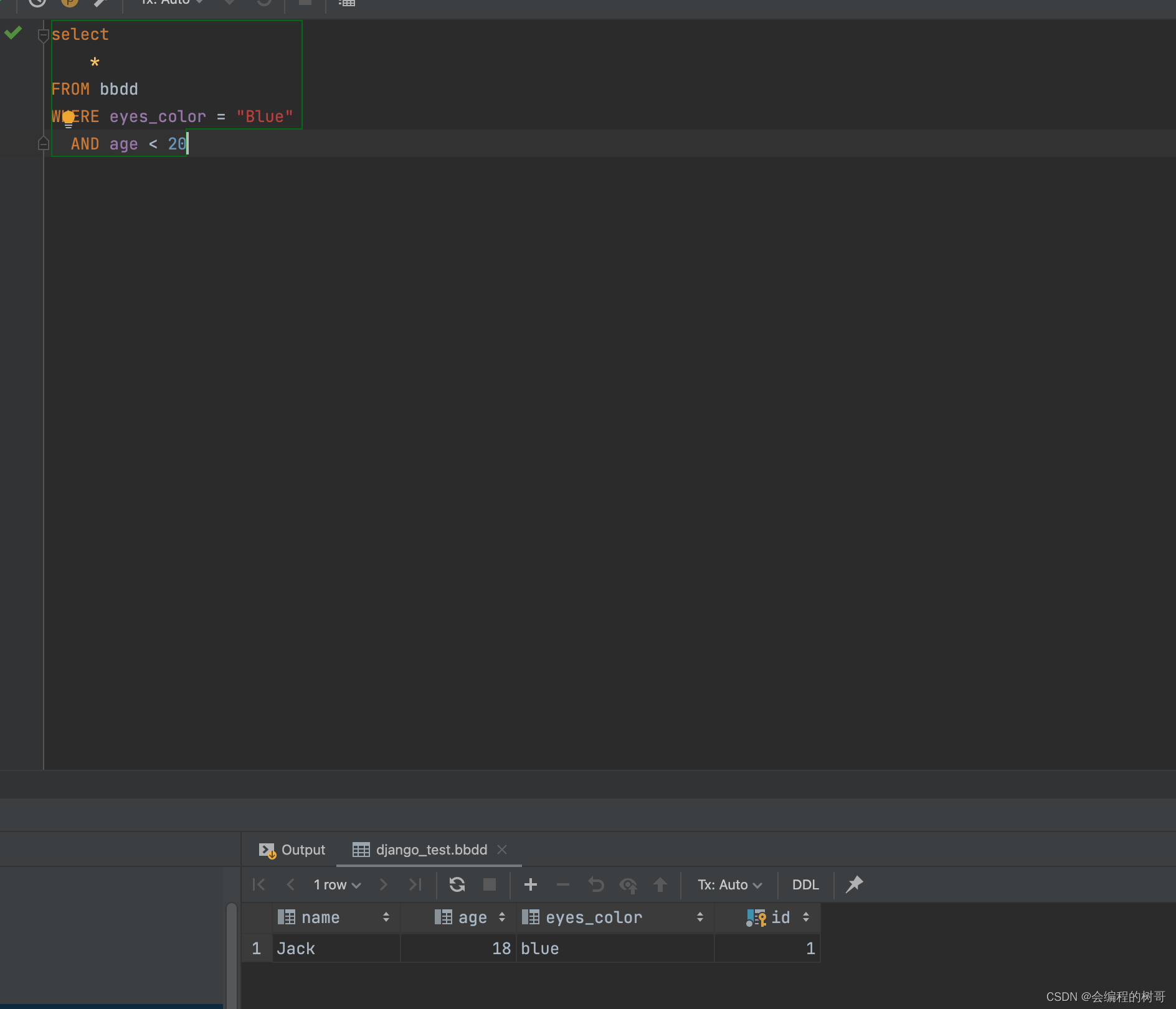Add a new row with plus icon
This screenshot has width=1176, height=1009.
(531, 884)
